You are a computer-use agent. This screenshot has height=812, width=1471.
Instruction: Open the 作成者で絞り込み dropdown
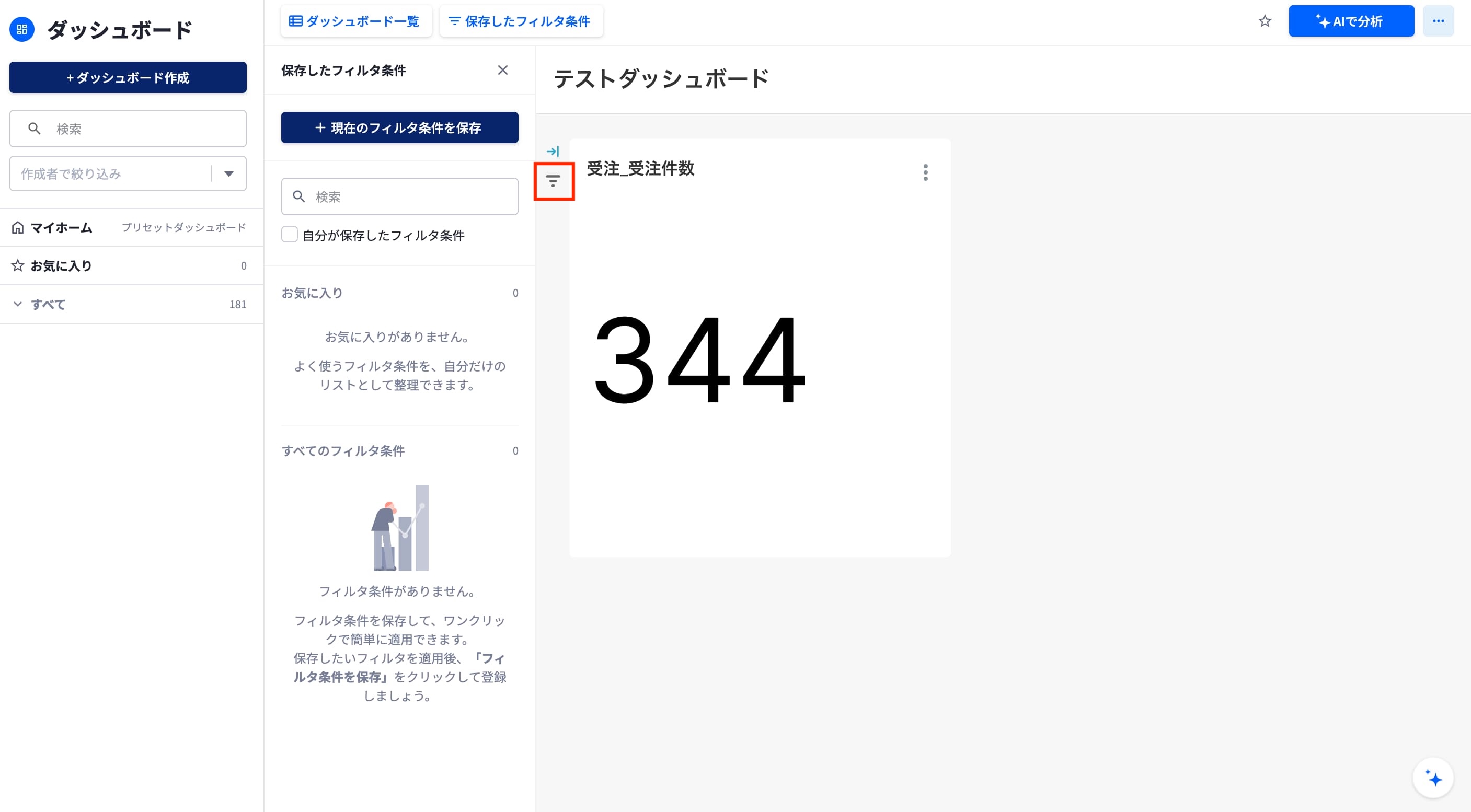pos(128,173)
